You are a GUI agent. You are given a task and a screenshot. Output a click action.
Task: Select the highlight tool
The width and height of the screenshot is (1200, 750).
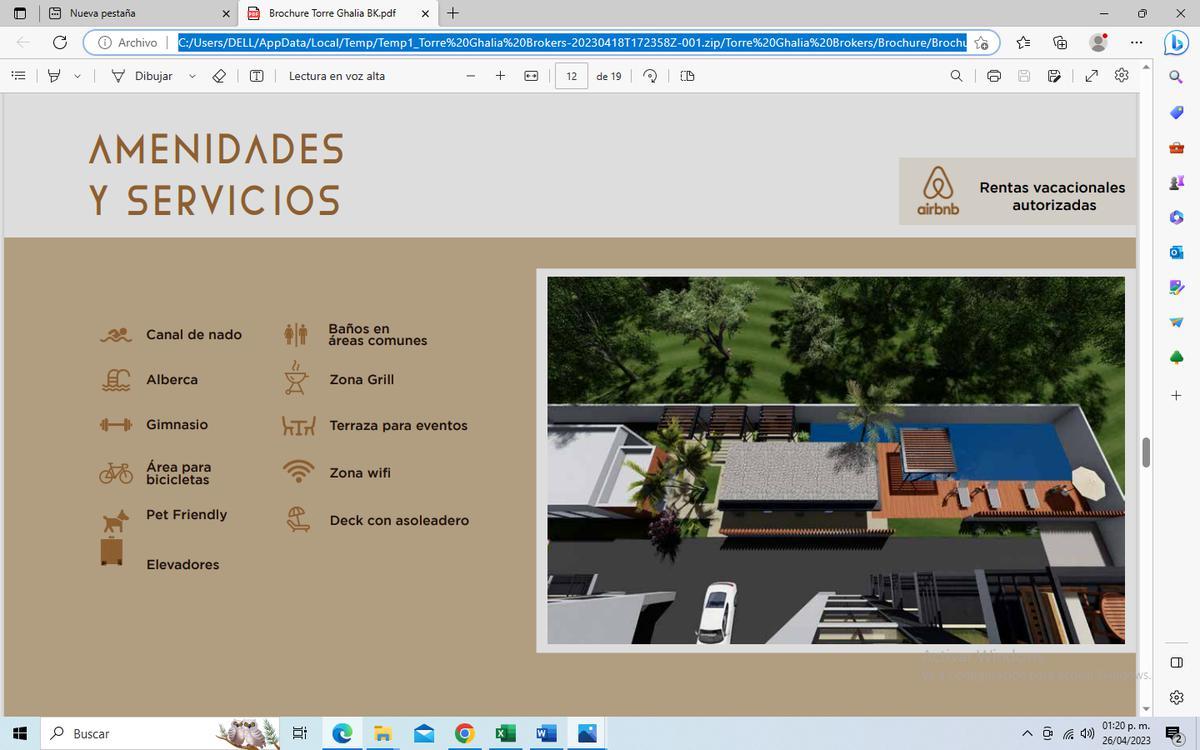[x=55, y=76]
